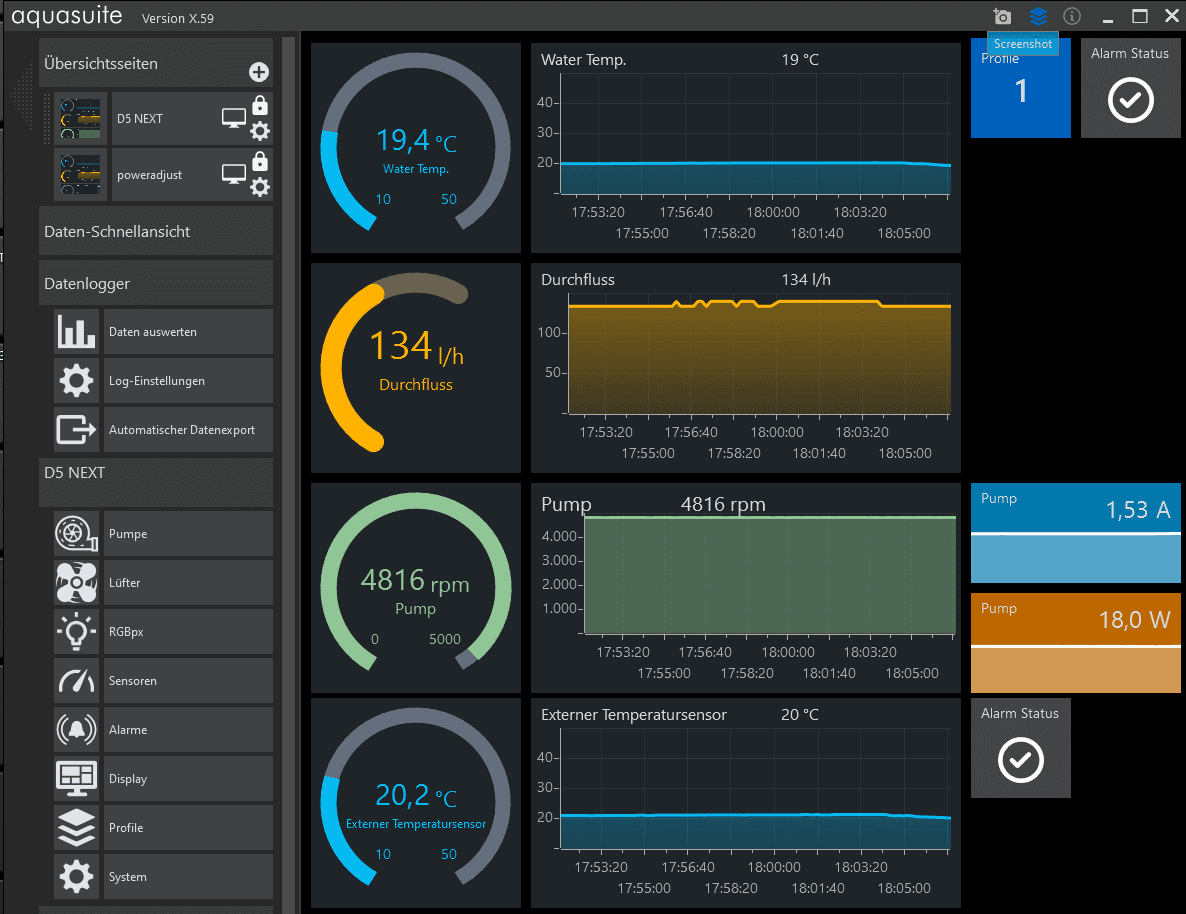The image size is (1186, 914).
Task: Click the Water Temp. 19,4 °C gauge
Action: pyautogui.click(x=415, y=148)
